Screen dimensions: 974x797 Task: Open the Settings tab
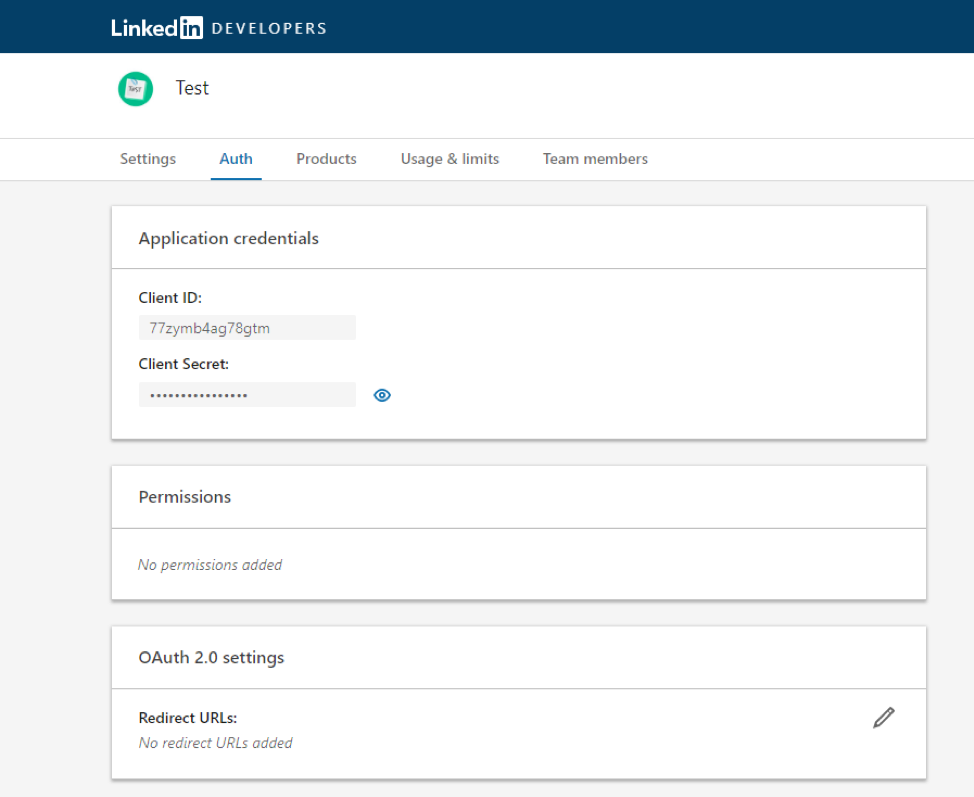(148, 159)
